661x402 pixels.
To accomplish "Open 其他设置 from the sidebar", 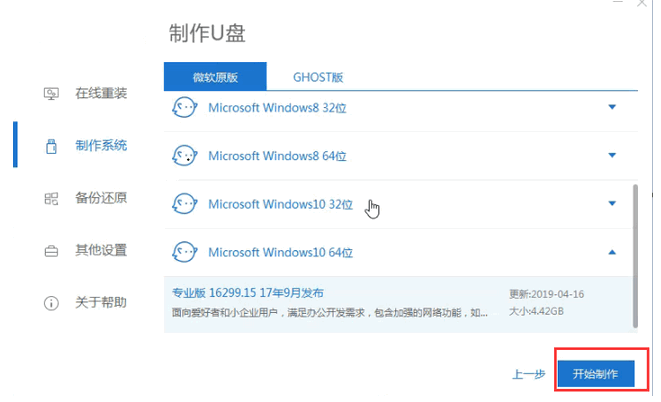I will click(101, 250).
